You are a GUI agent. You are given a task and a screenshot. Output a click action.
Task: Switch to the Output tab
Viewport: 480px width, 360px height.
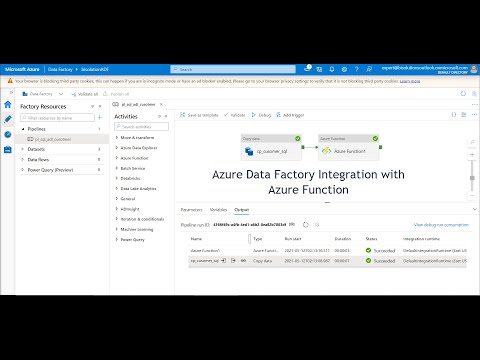click(242, 210)
